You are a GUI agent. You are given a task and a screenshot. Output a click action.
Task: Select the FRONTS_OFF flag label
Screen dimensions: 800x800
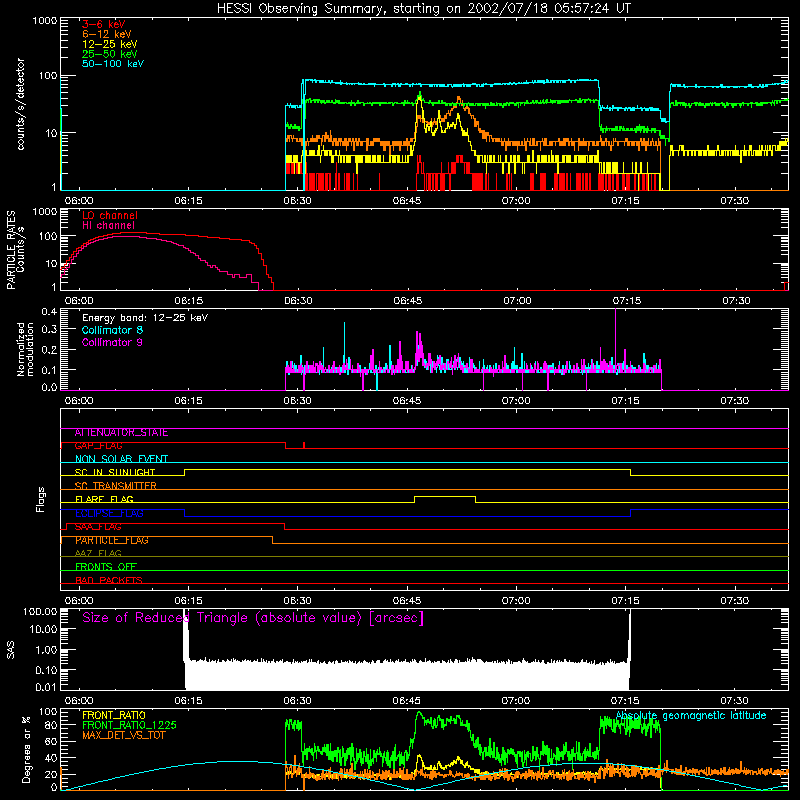pyautogui.click(x=106, y=567)
